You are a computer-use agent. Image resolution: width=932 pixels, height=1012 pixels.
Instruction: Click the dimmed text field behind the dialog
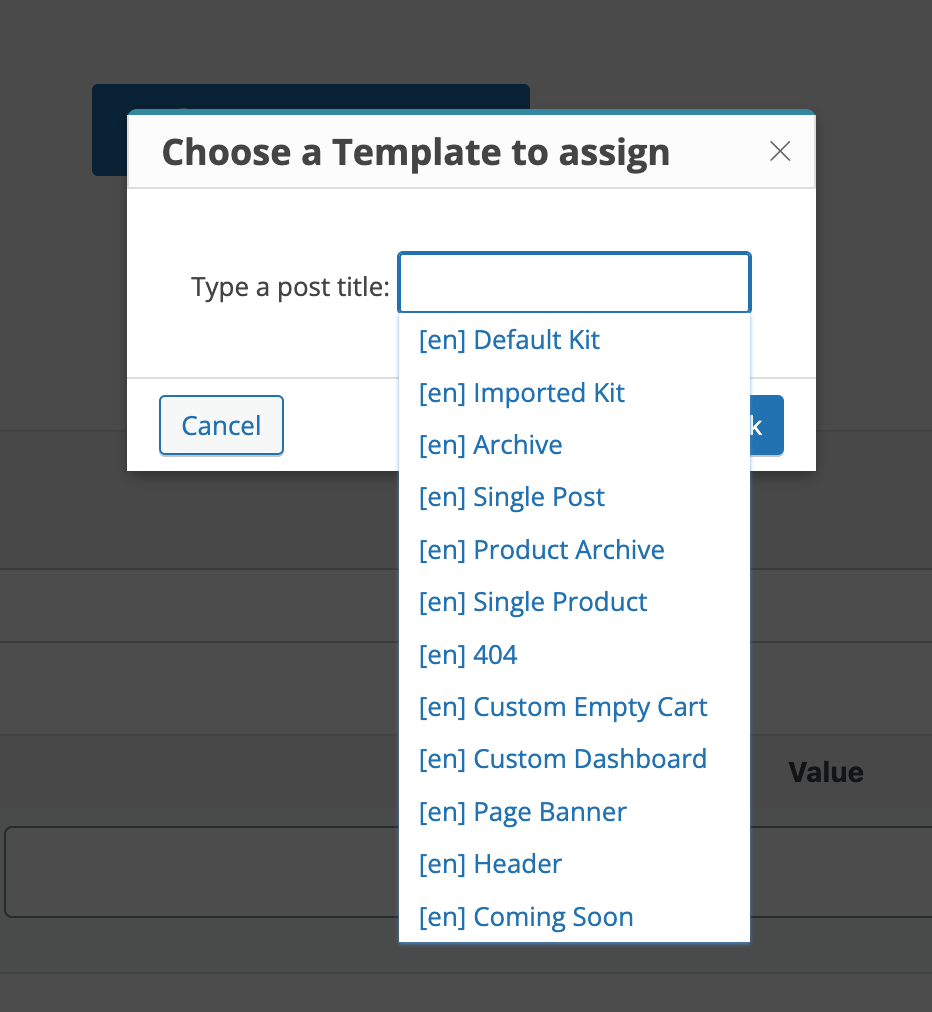(201, 872)
